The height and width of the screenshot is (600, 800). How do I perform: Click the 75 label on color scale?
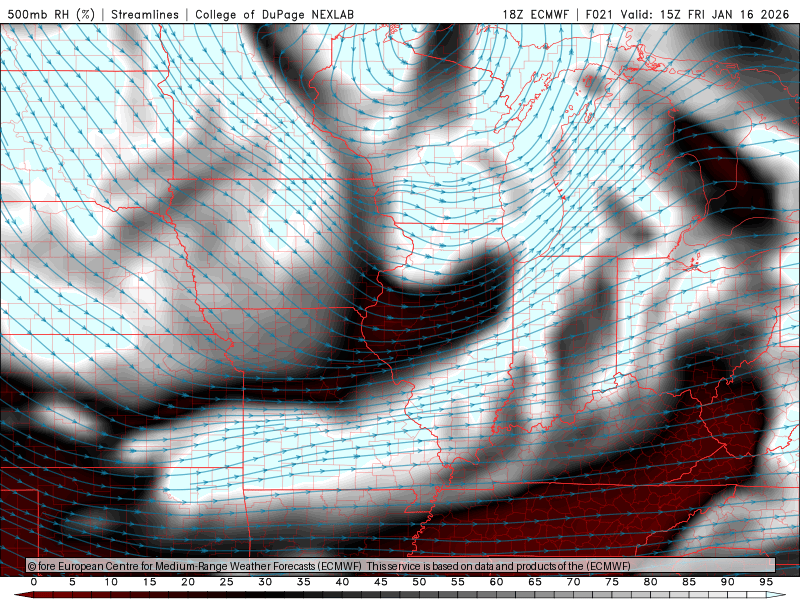point(612,582)
